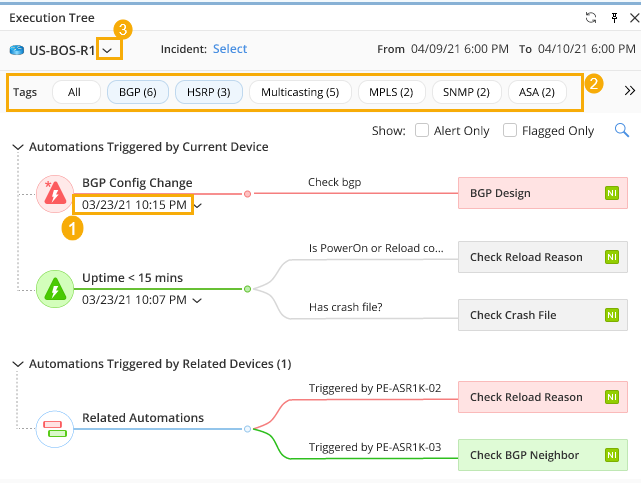Select the BGP (6) tag

tap(137, 92)
